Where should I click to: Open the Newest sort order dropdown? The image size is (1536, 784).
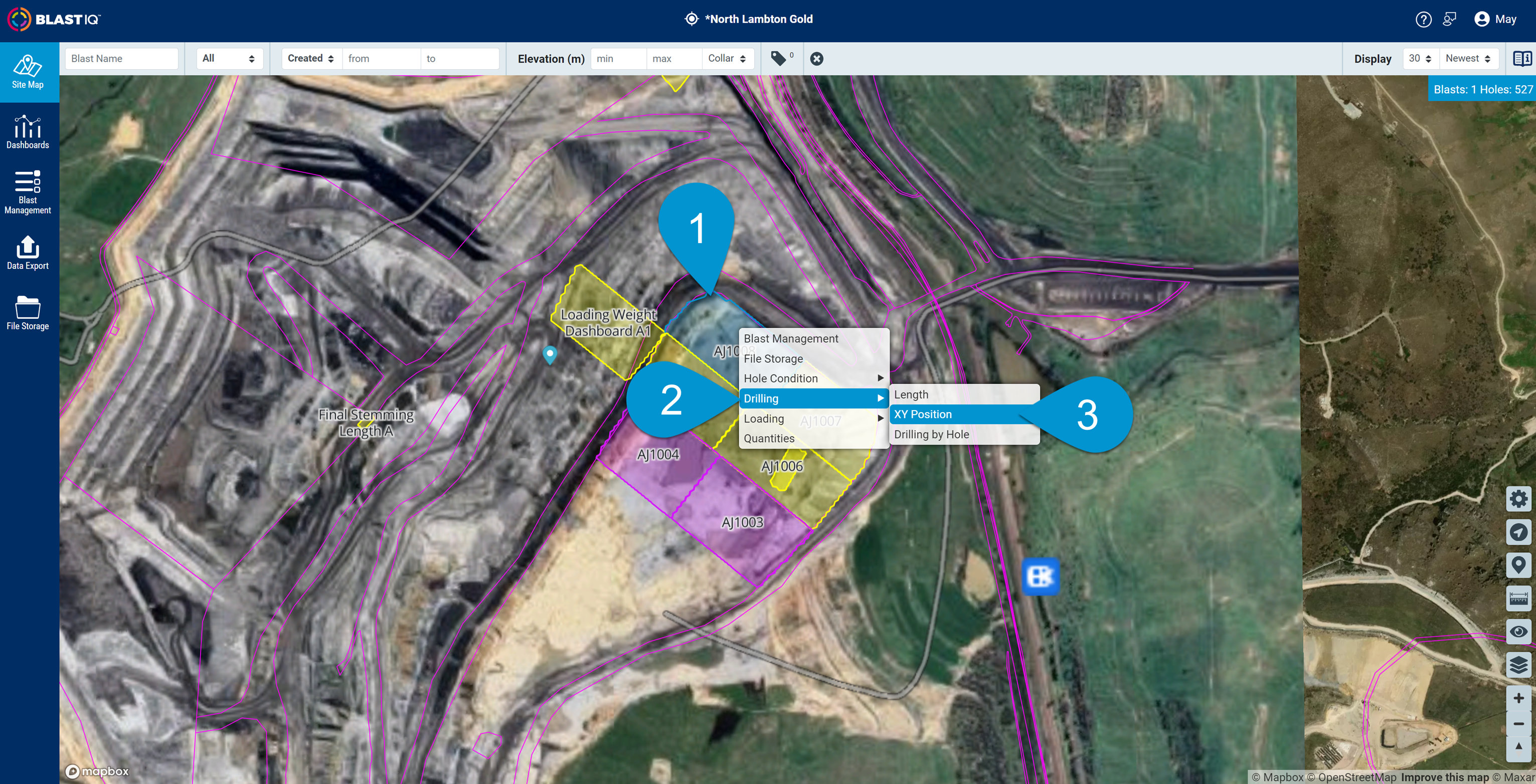[1469, 59]
